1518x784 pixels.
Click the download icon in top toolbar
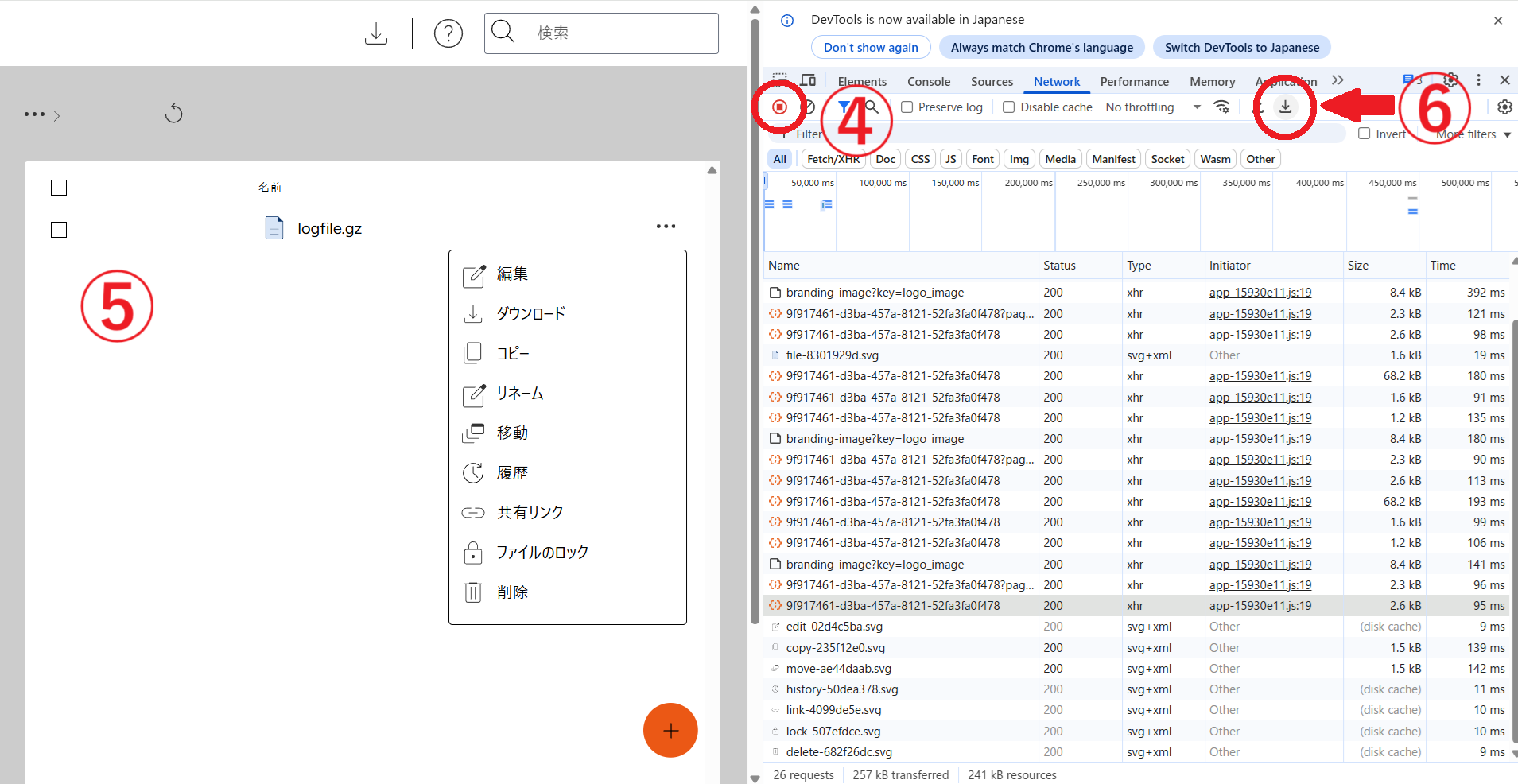(376, 33)
